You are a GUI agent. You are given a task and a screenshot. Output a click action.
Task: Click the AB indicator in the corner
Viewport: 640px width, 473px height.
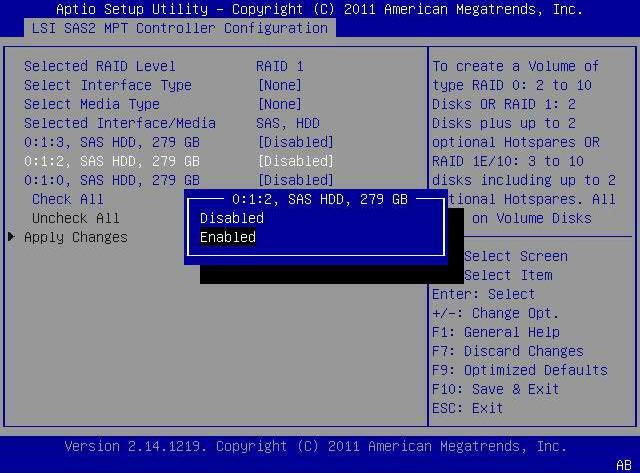[624, 465]
